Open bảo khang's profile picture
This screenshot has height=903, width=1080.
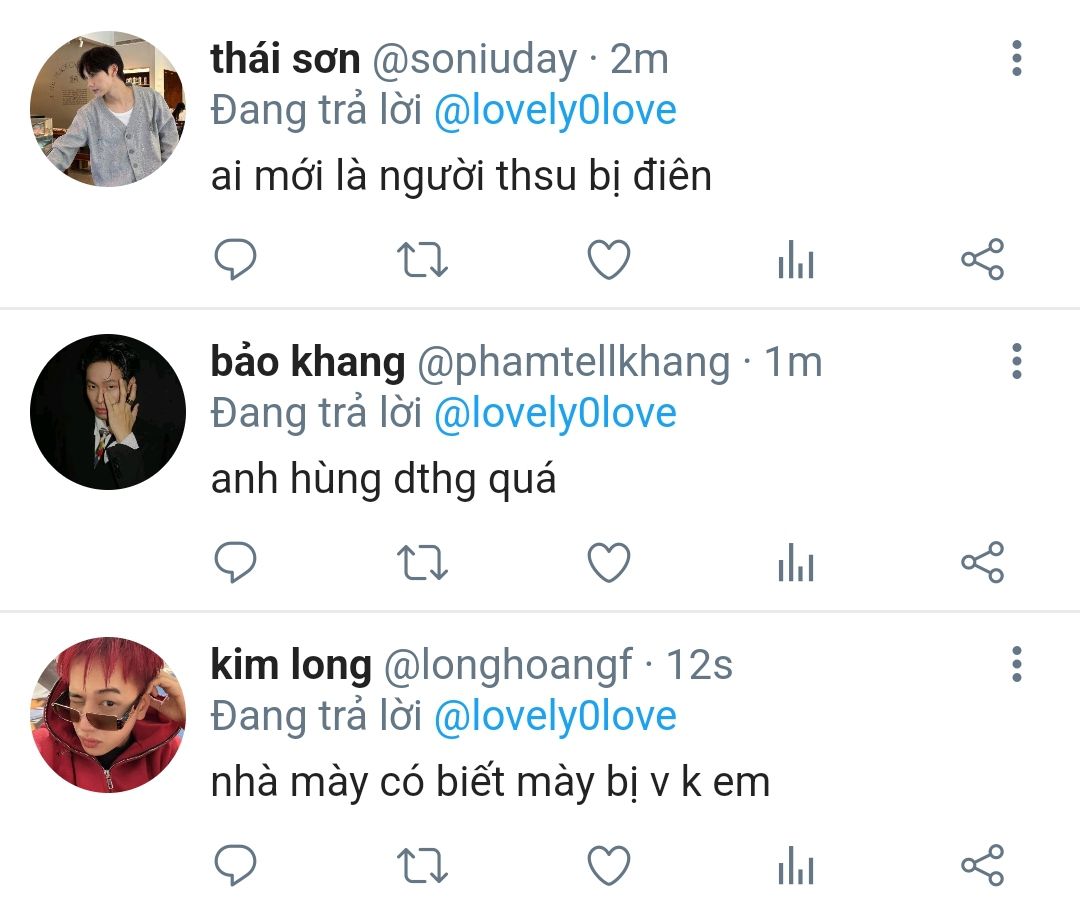(108, 411)
